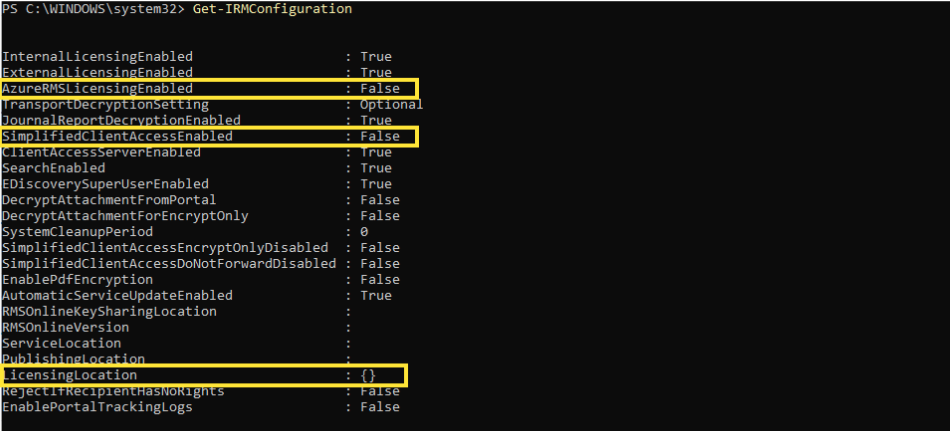Click the InternalLicensingEnabled property name

[97, 57]
